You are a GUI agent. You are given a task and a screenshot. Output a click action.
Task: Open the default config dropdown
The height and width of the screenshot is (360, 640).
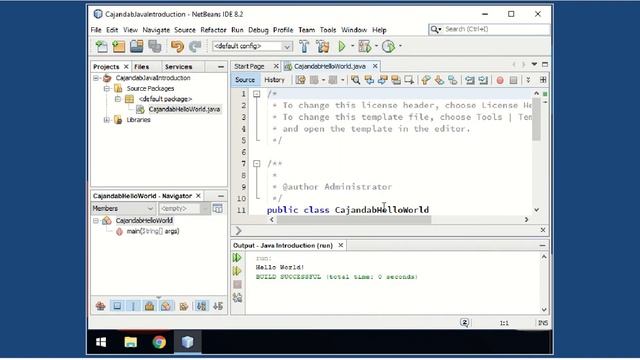pyautogui.click(x=287, y=47)
